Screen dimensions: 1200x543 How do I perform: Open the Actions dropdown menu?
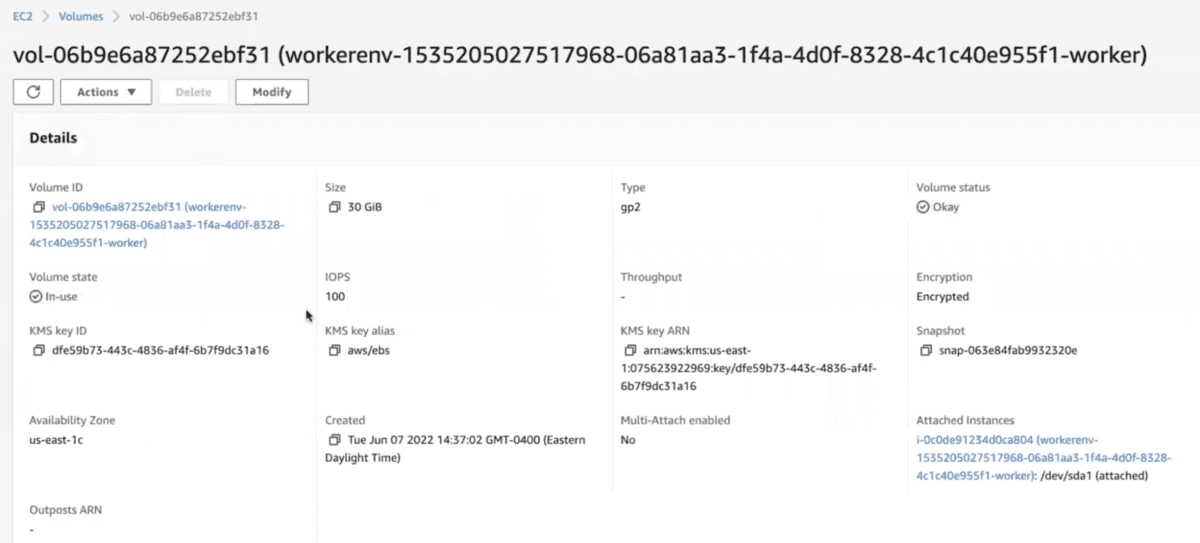pos(106,92)
